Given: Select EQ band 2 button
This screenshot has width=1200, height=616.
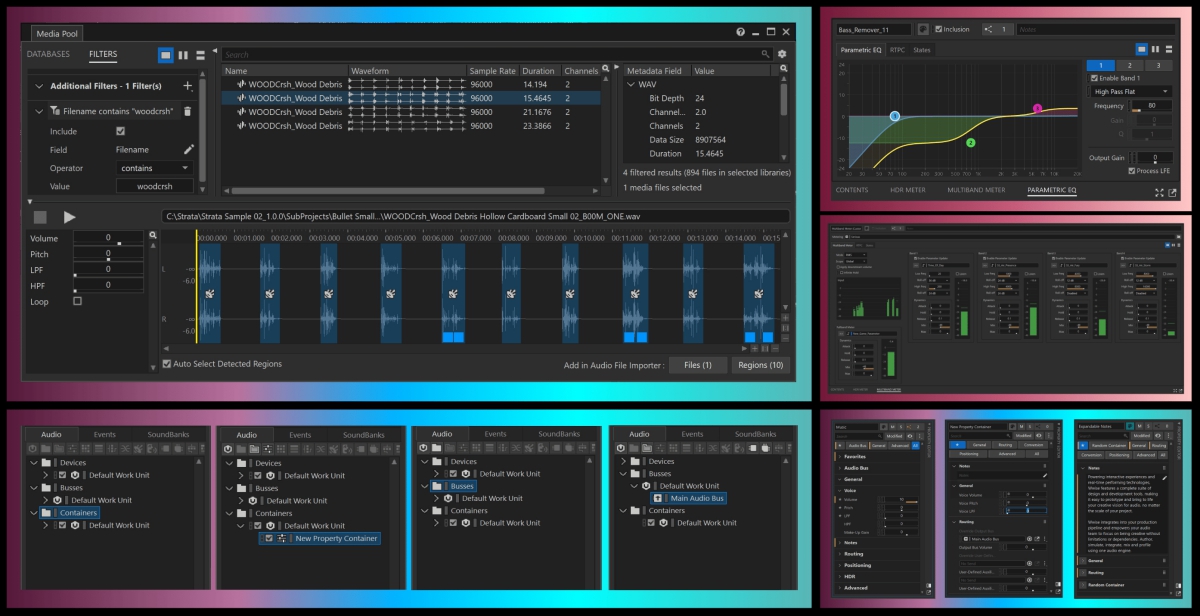Looking at the screenshot, I should pyautogui.click(x=1130, y=65).
